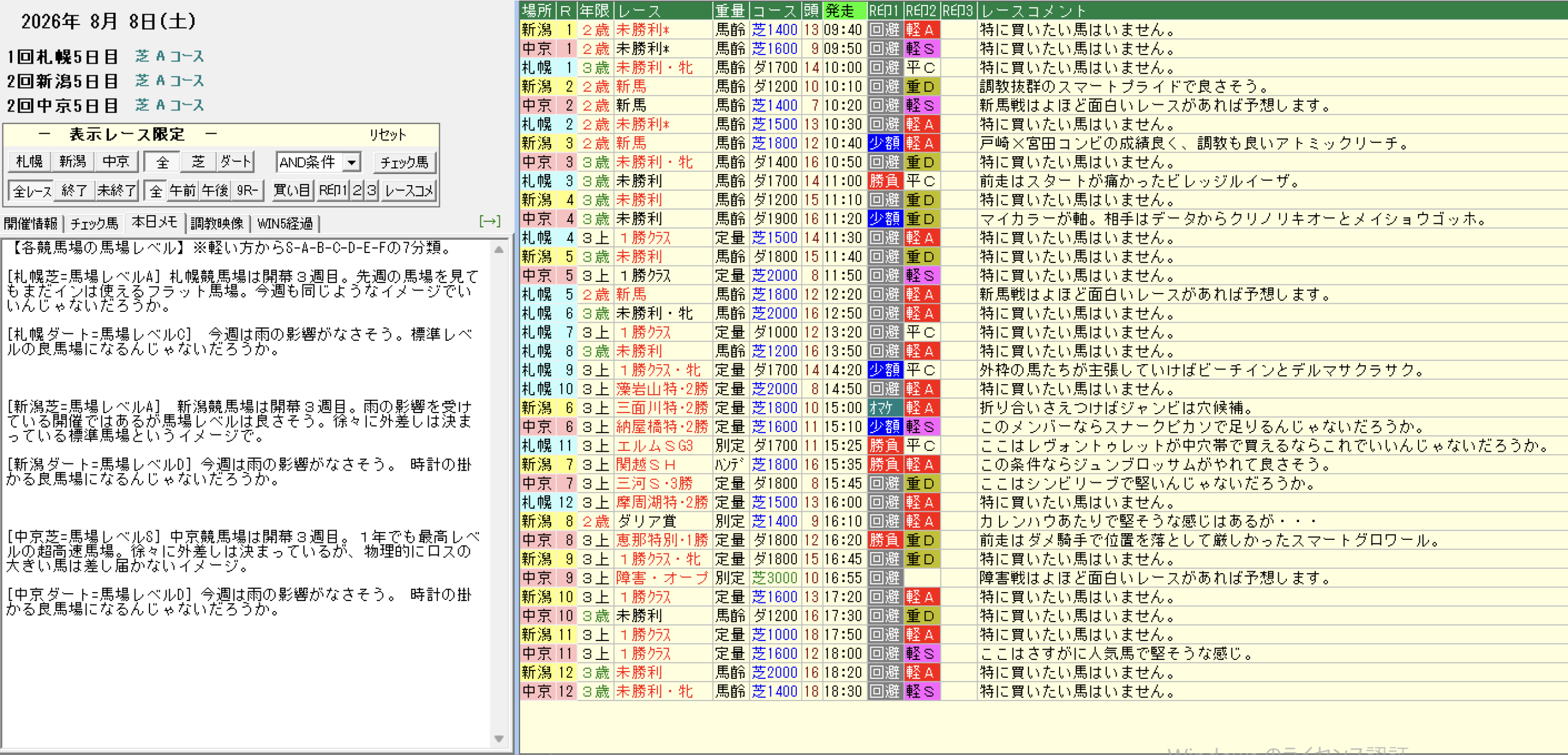Image resolution: width=1568 pixels, height=755 pixels.
Task: Click the 全レース filter button
Action: tap(32, 191)
